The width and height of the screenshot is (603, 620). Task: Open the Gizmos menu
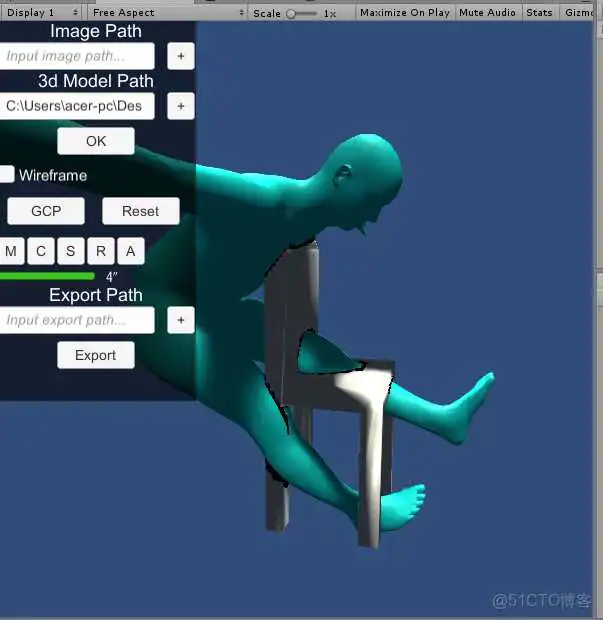(x=578, y=12)
